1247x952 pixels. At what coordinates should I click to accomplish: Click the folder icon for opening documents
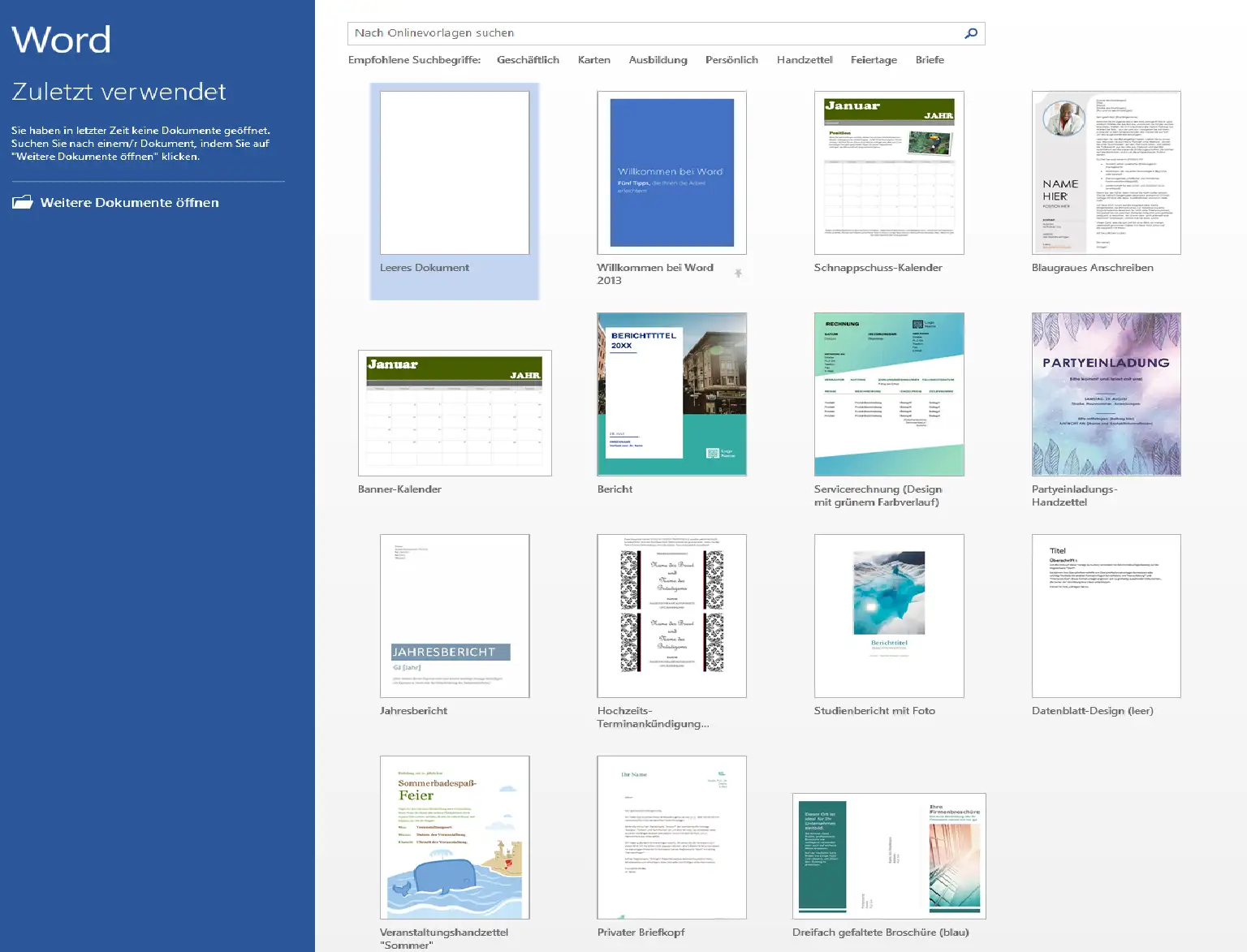[23, 202]
